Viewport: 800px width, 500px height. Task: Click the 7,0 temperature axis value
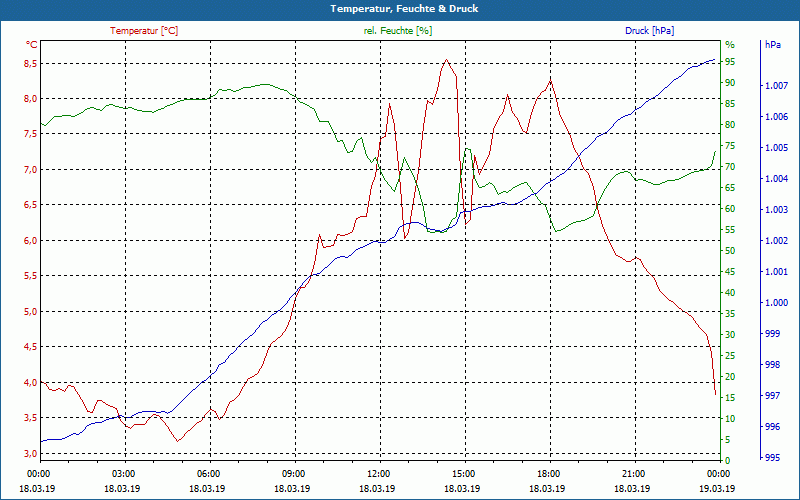point(30,169)
